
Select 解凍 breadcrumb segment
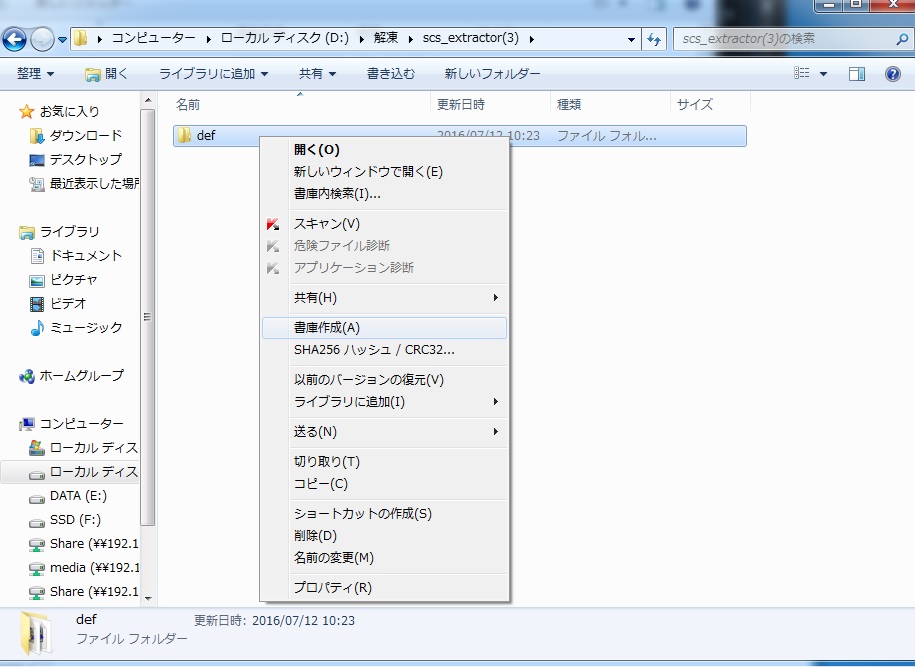point(386,39)
